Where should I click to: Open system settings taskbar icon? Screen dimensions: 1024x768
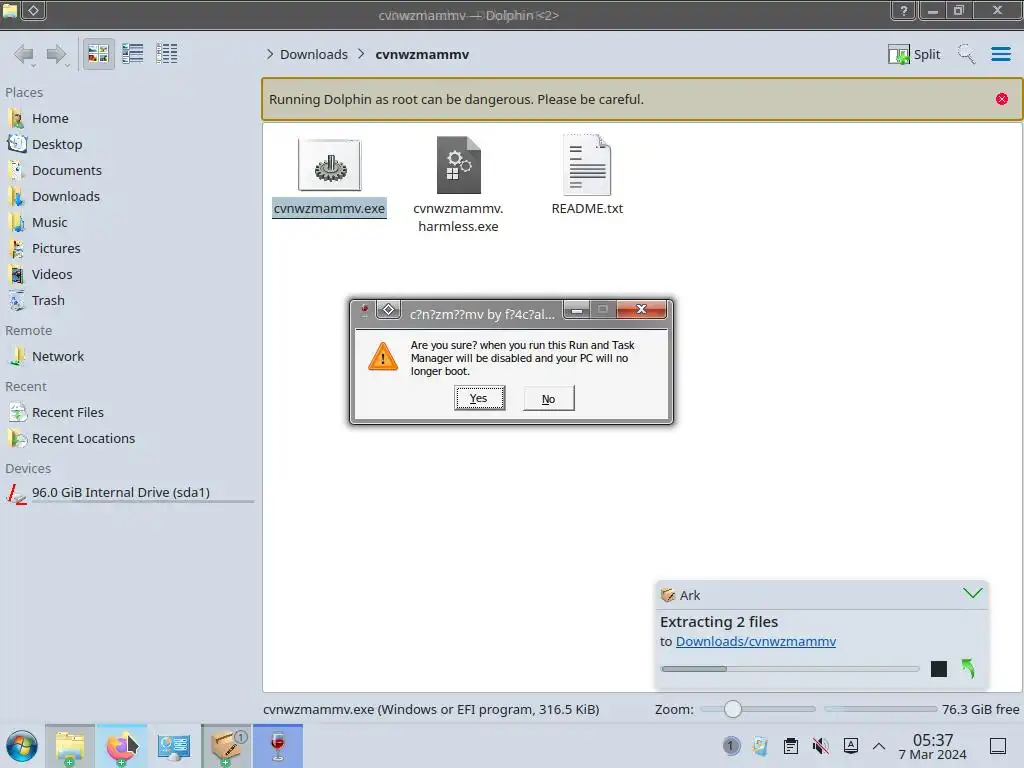pyautogui.click(x=174, y=746)
